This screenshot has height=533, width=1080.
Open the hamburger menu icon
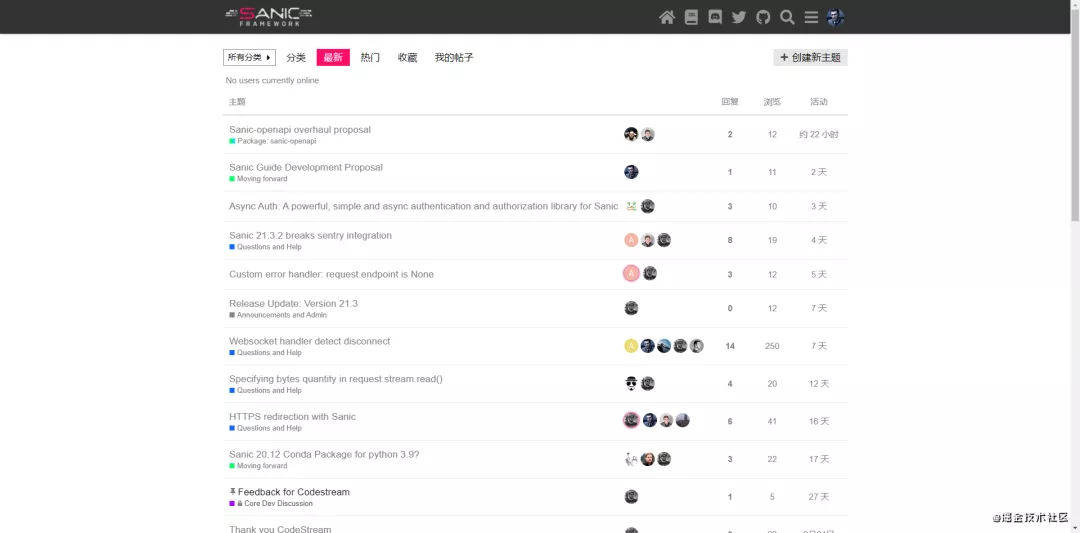click(811, 17)
